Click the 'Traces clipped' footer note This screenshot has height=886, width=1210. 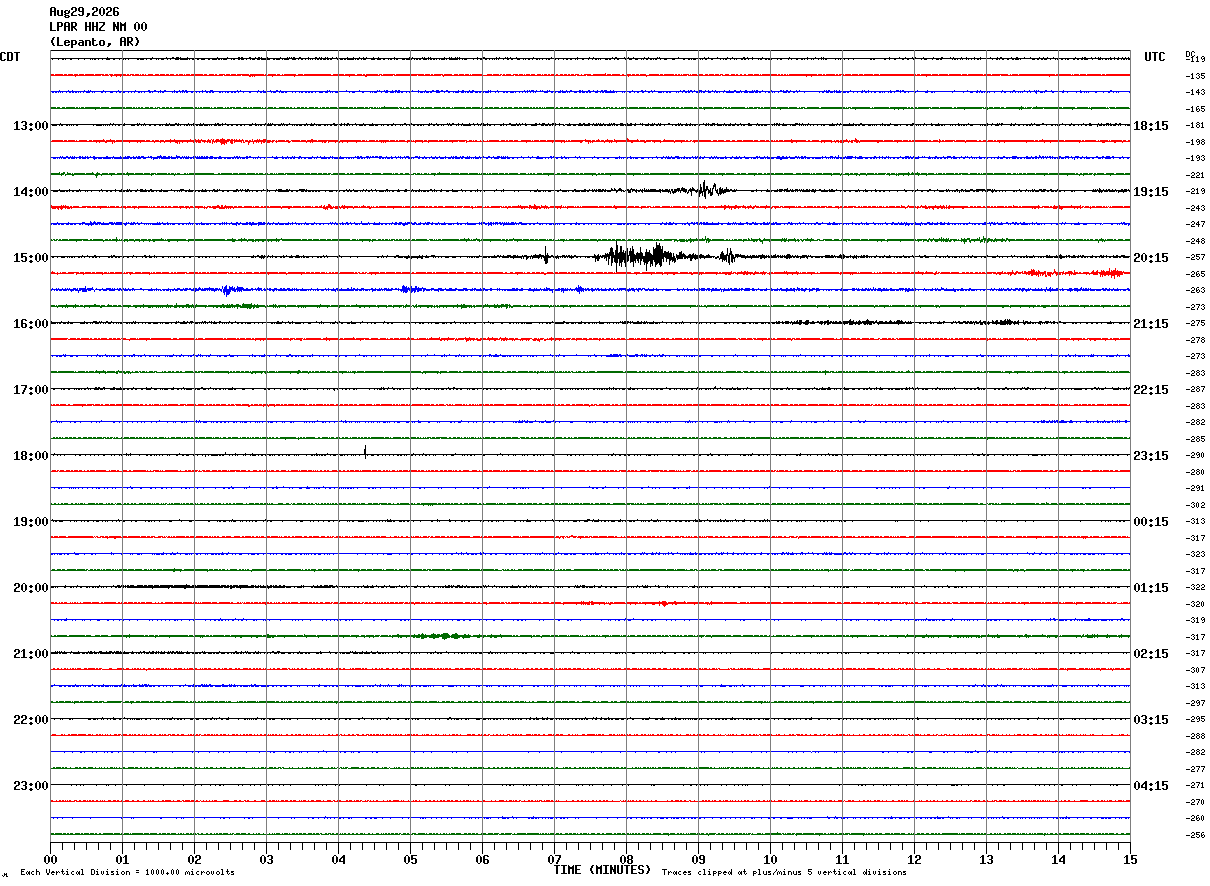tap(784, 872)
